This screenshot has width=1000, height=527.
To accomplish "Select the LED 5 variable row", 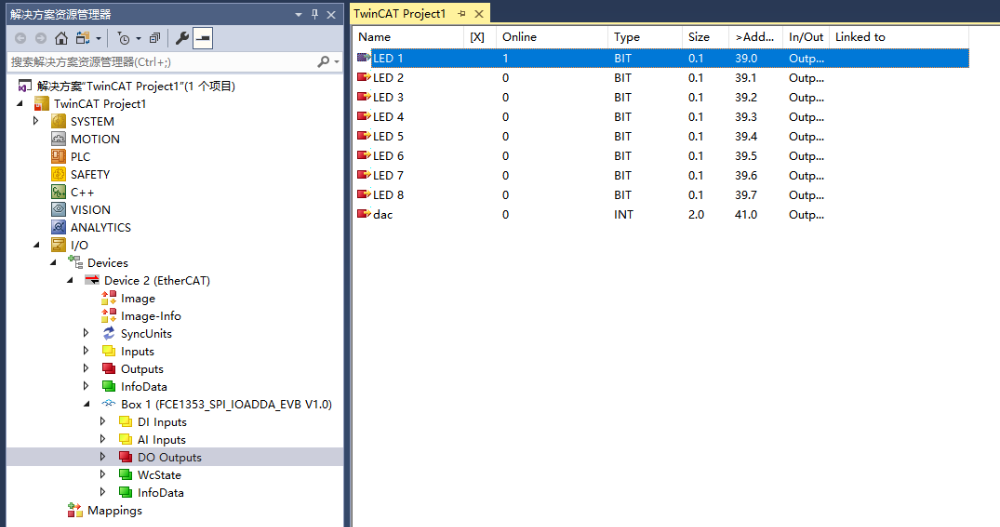I will click(x=661, y=137).
